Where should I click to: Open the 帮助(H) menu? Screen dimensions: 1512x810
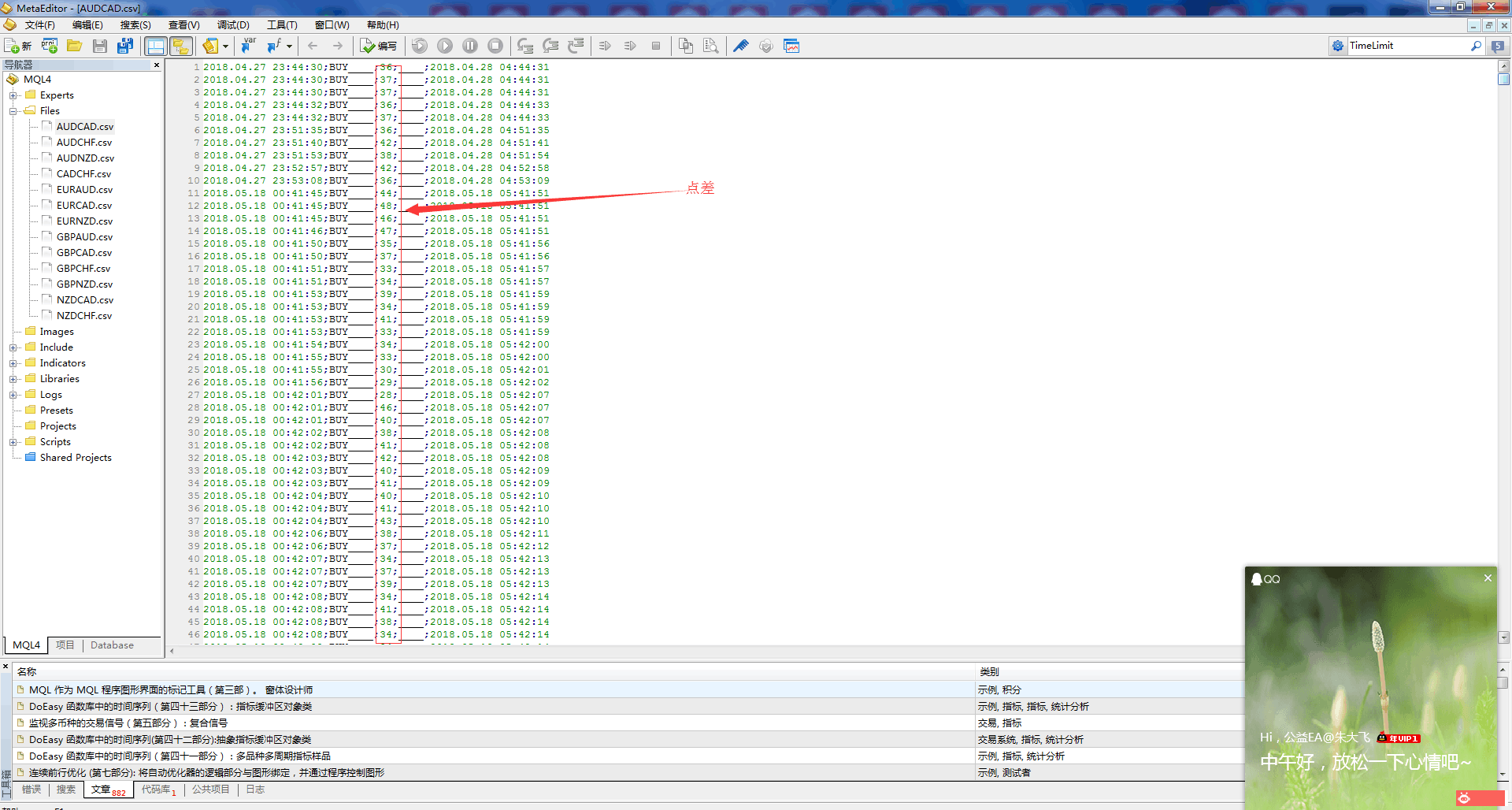pyautogui.click(x=383, y=25)
